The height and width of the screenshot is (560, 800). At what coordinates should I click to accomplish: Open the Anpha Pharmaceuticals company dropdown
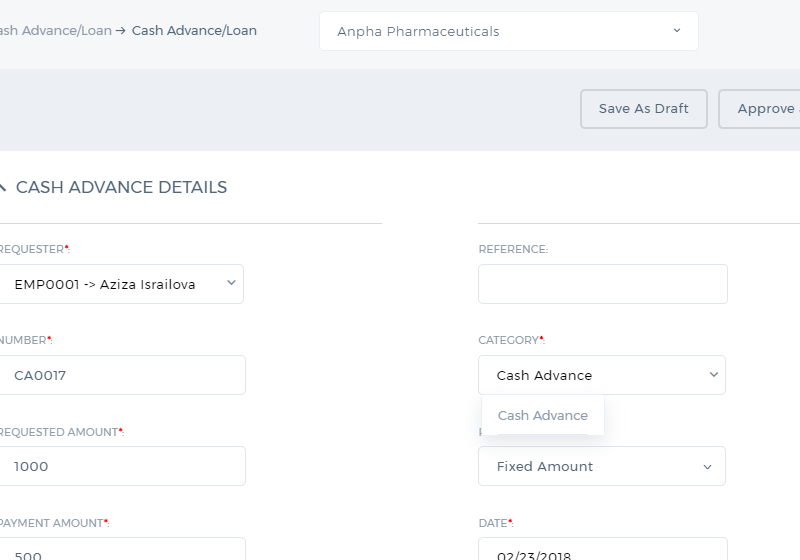[x=509, y=31]
